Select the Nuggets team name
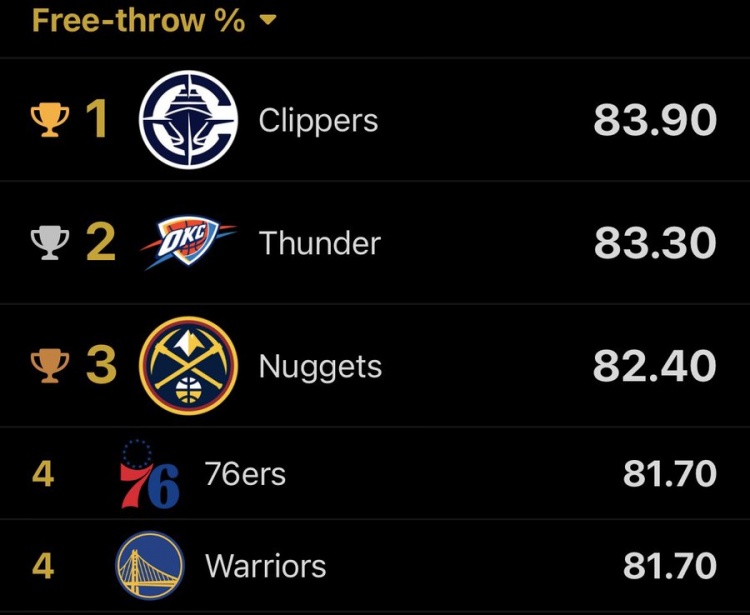750x615 pixels. (x=320, y=367)
